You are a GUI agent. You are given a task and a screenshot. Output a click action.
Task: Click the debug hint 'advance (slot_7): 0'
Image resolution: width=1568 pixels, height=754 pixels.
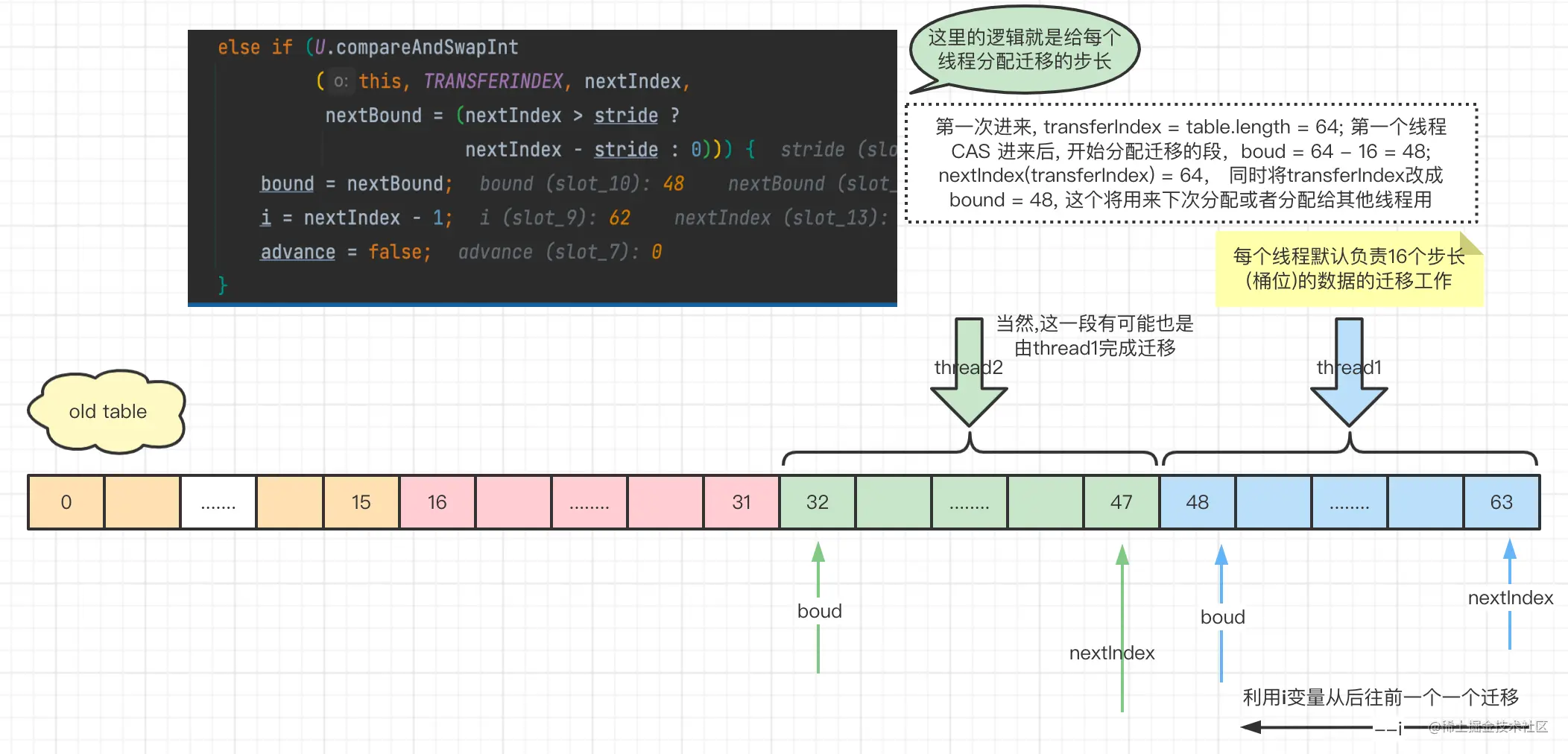click(560, 252)
